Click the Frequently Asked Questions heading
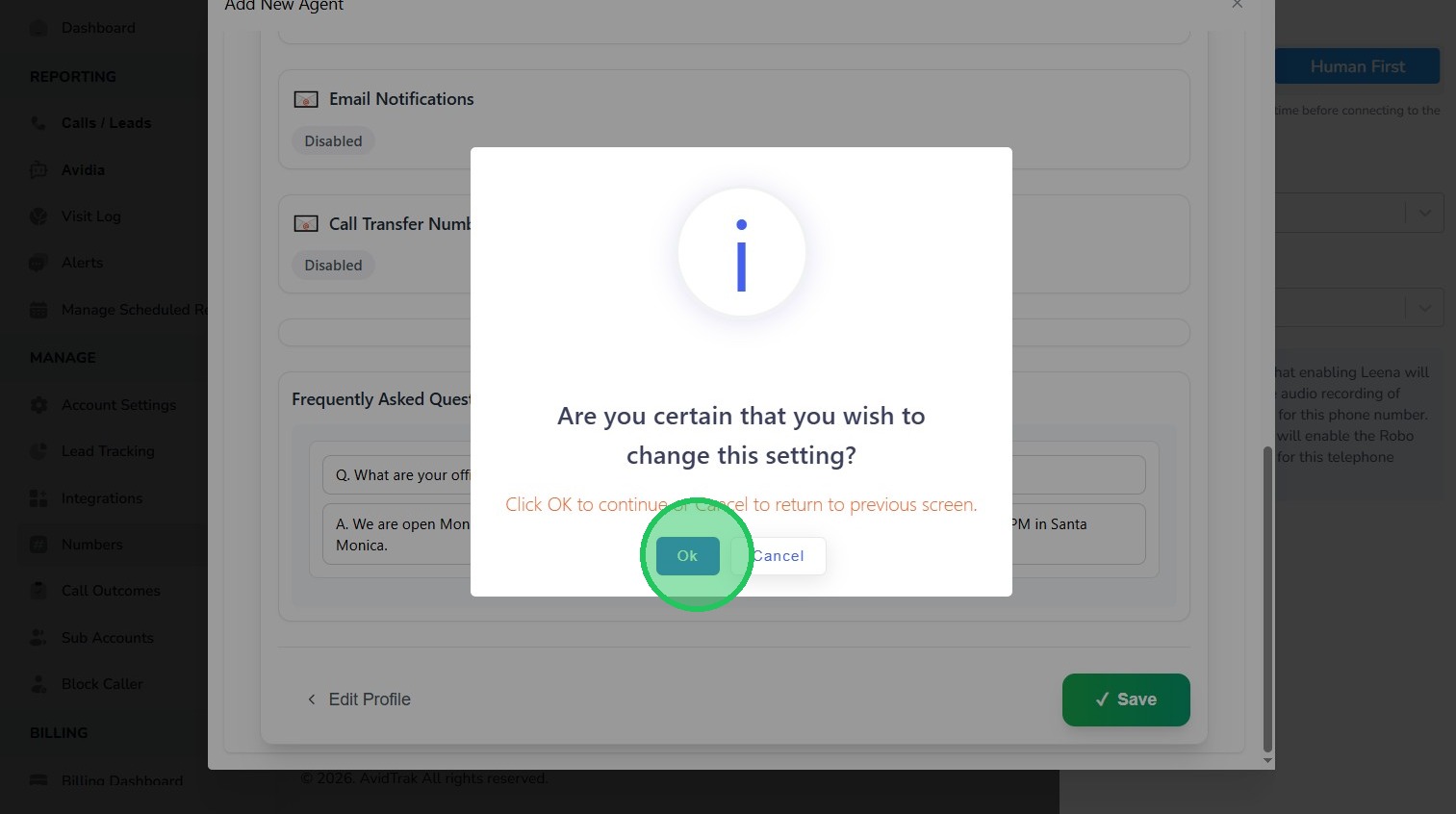1456x814 pixels. (381, 399)
